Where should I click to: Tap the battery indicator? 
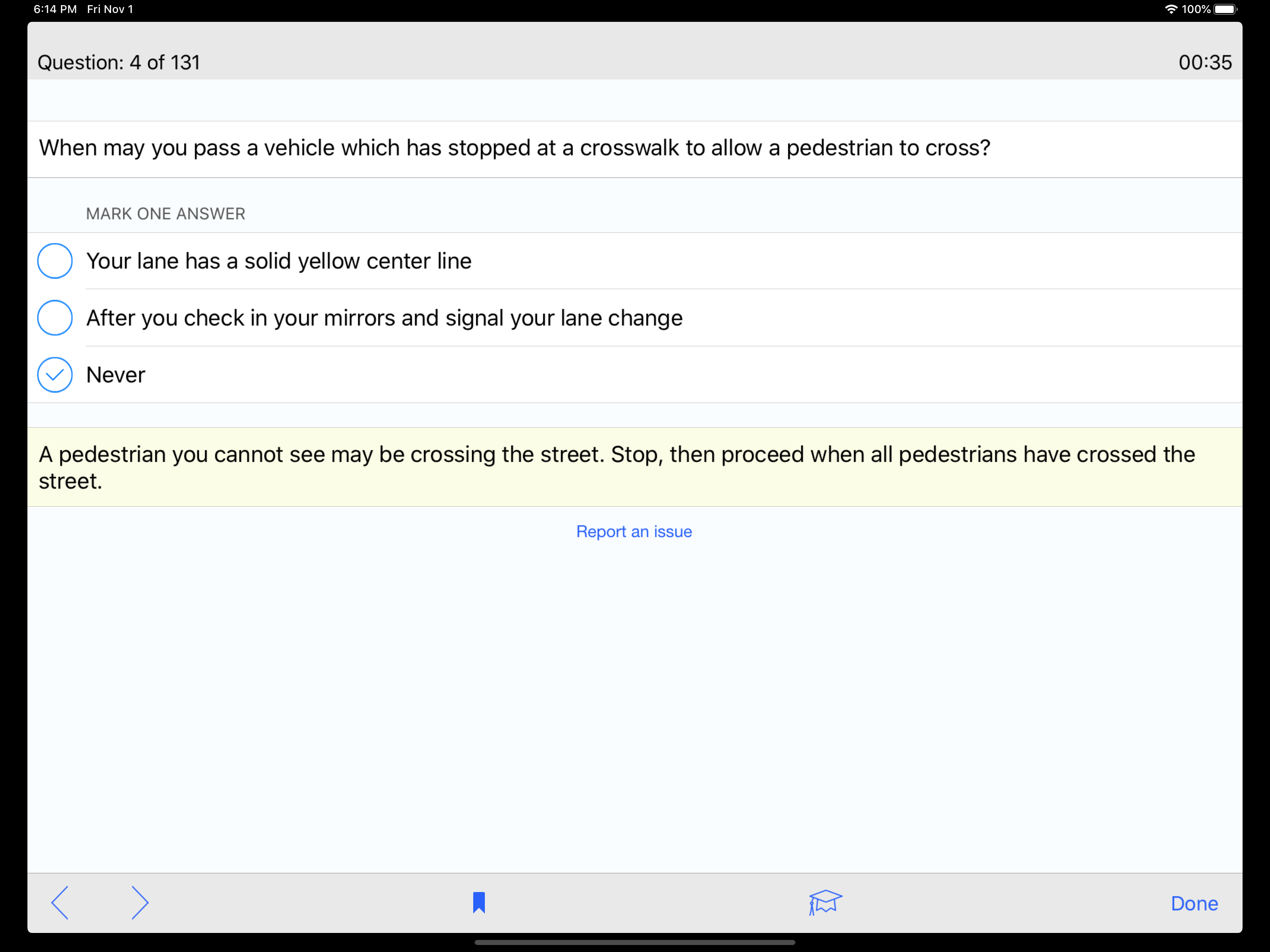tap(1224, 9)
